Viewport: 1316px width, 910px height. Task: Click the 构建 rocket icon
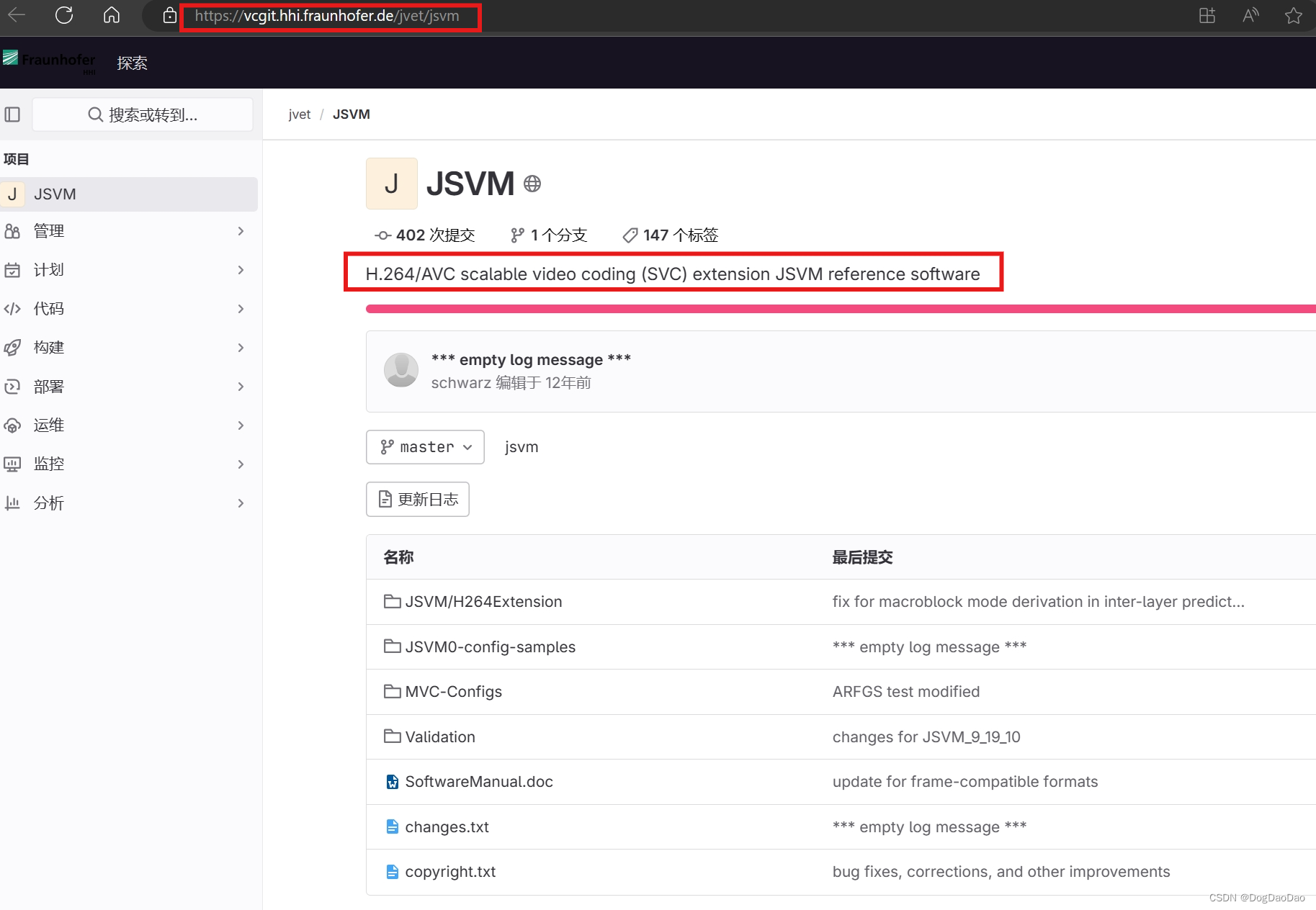tap(12, 348)
